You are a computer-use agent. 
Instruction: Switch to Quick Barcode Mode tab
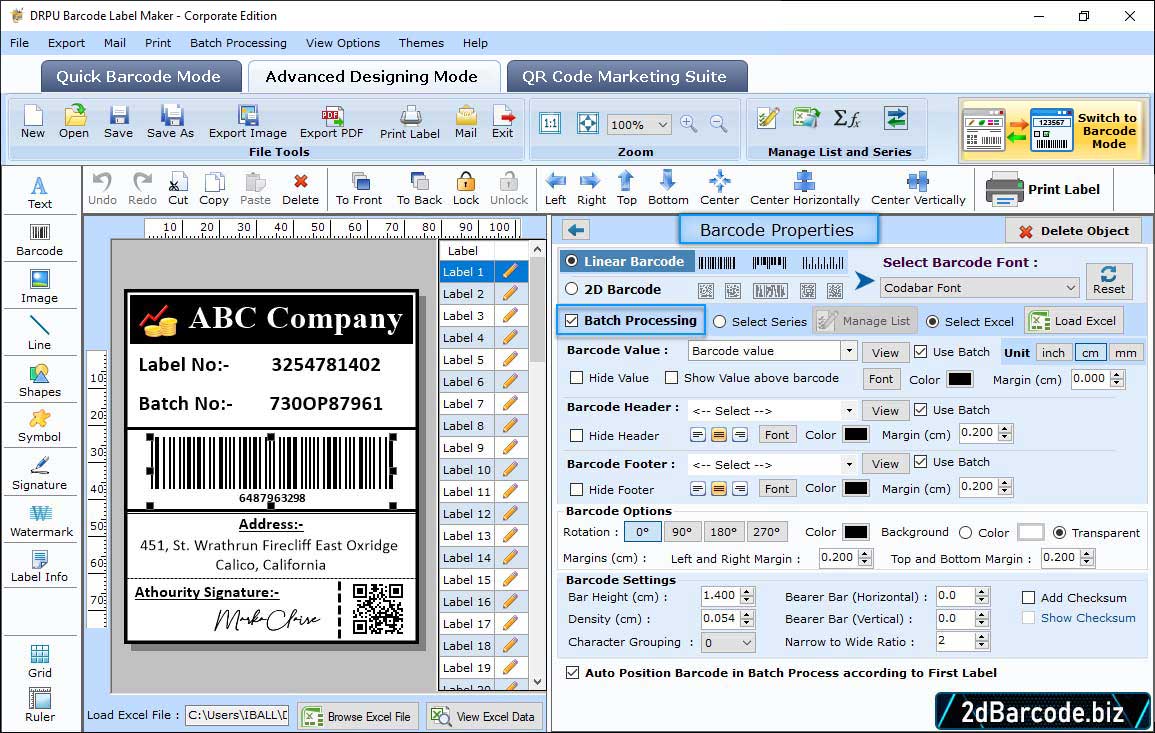[141, 77]
